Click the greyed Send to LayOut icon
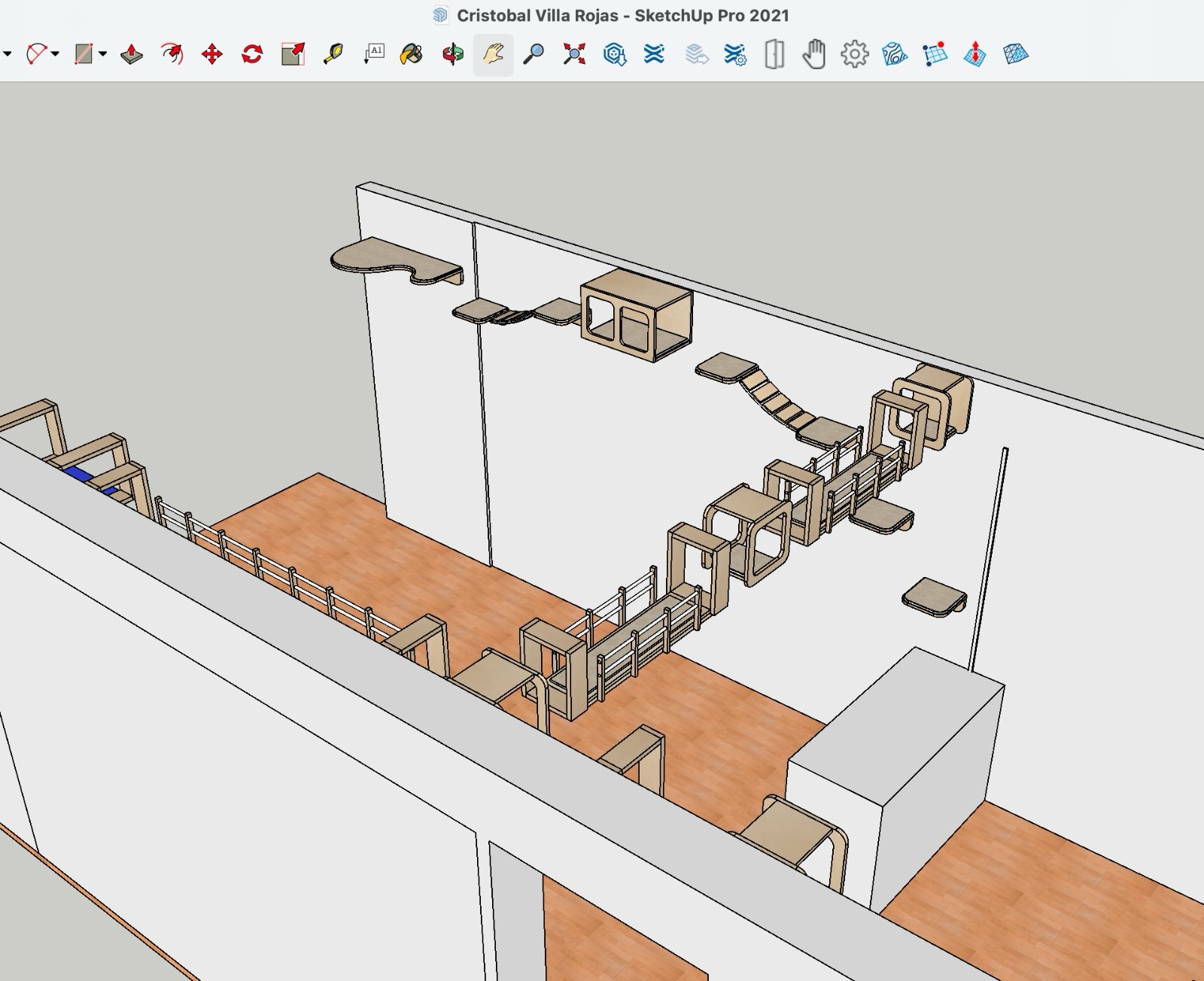 [x=697, y=54]
